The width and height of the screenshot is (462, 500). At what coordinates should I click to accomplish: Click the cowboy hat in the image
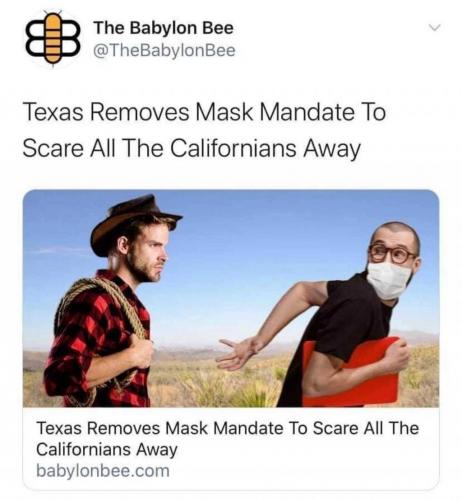point(133,222)
